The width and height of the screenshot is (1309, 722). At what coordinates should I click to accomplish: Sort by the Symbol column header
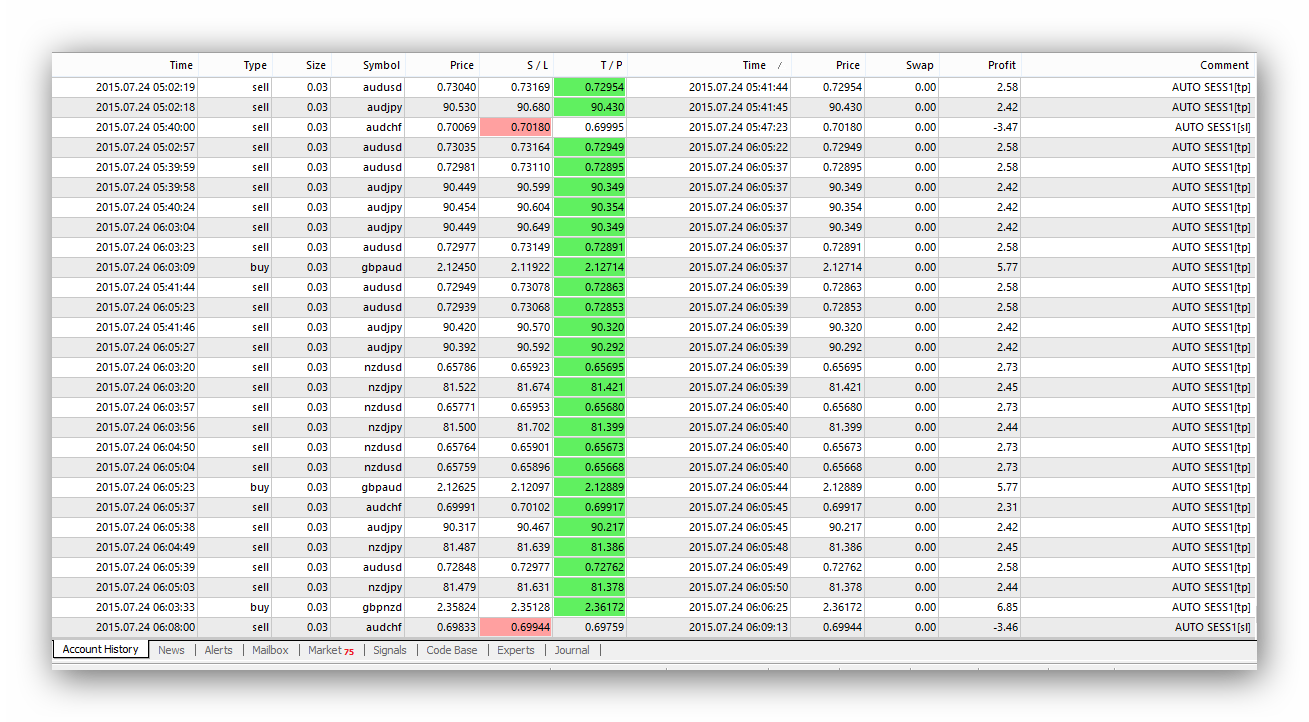368,65
